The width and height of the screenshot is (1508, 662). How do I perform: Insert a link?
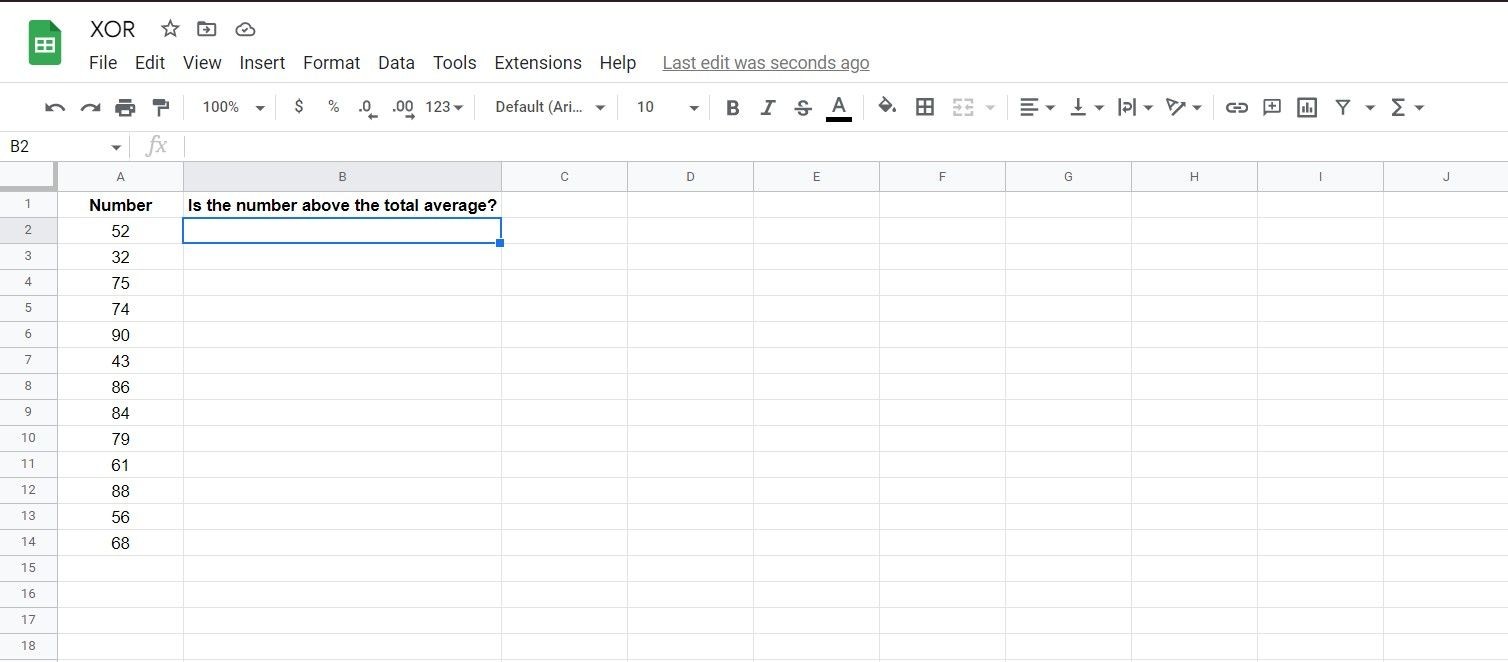point(1237,107)
